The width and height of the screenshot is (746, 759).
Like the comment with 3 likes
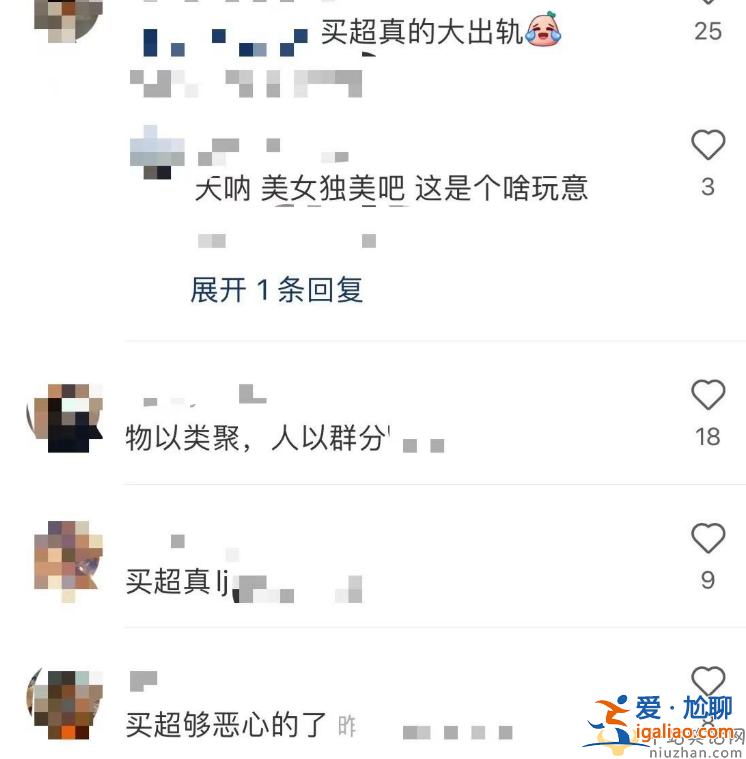pos(707,144)
